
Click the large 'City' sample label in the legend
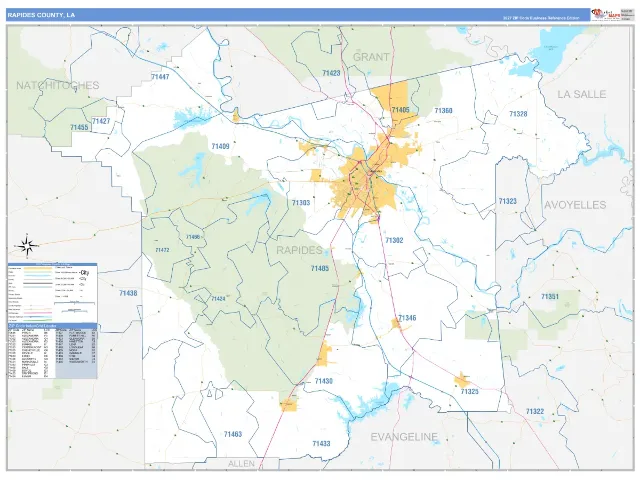point(85,272)
